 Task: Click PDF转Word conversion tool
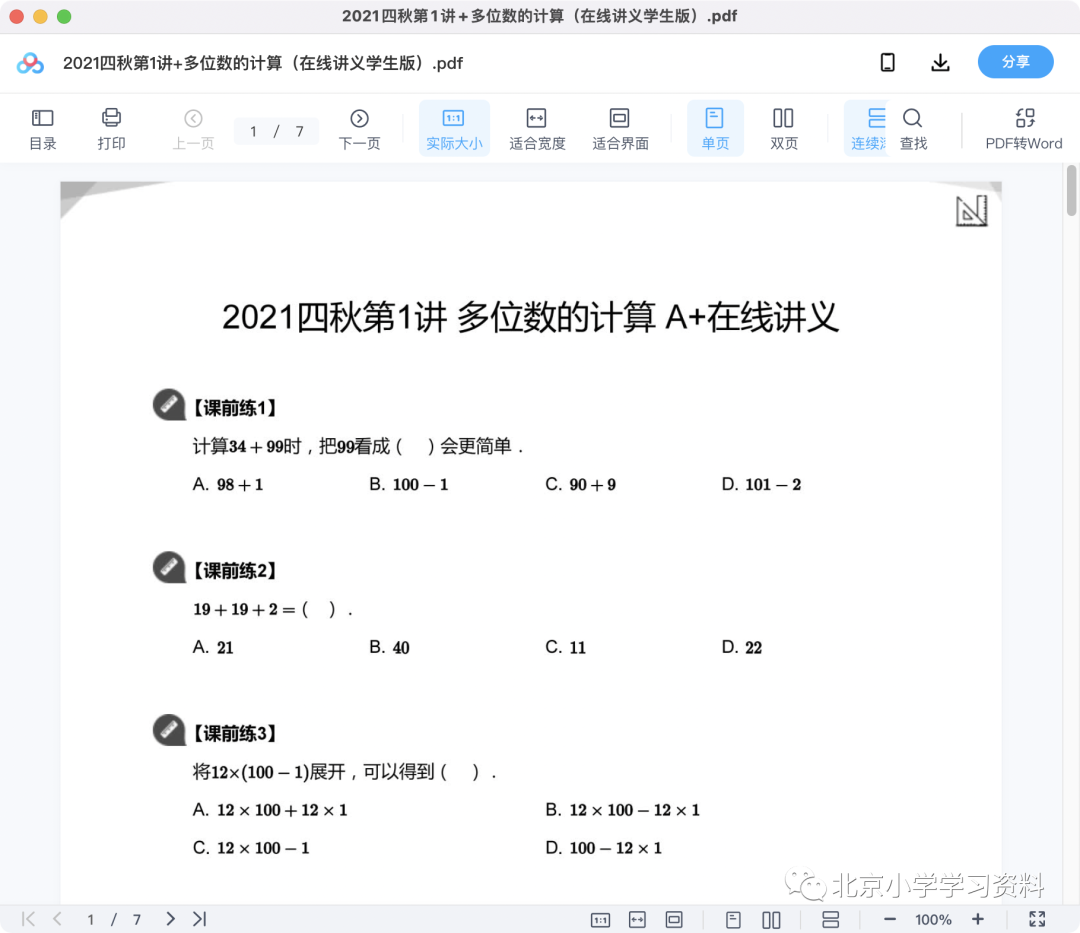click(1024, 129)
